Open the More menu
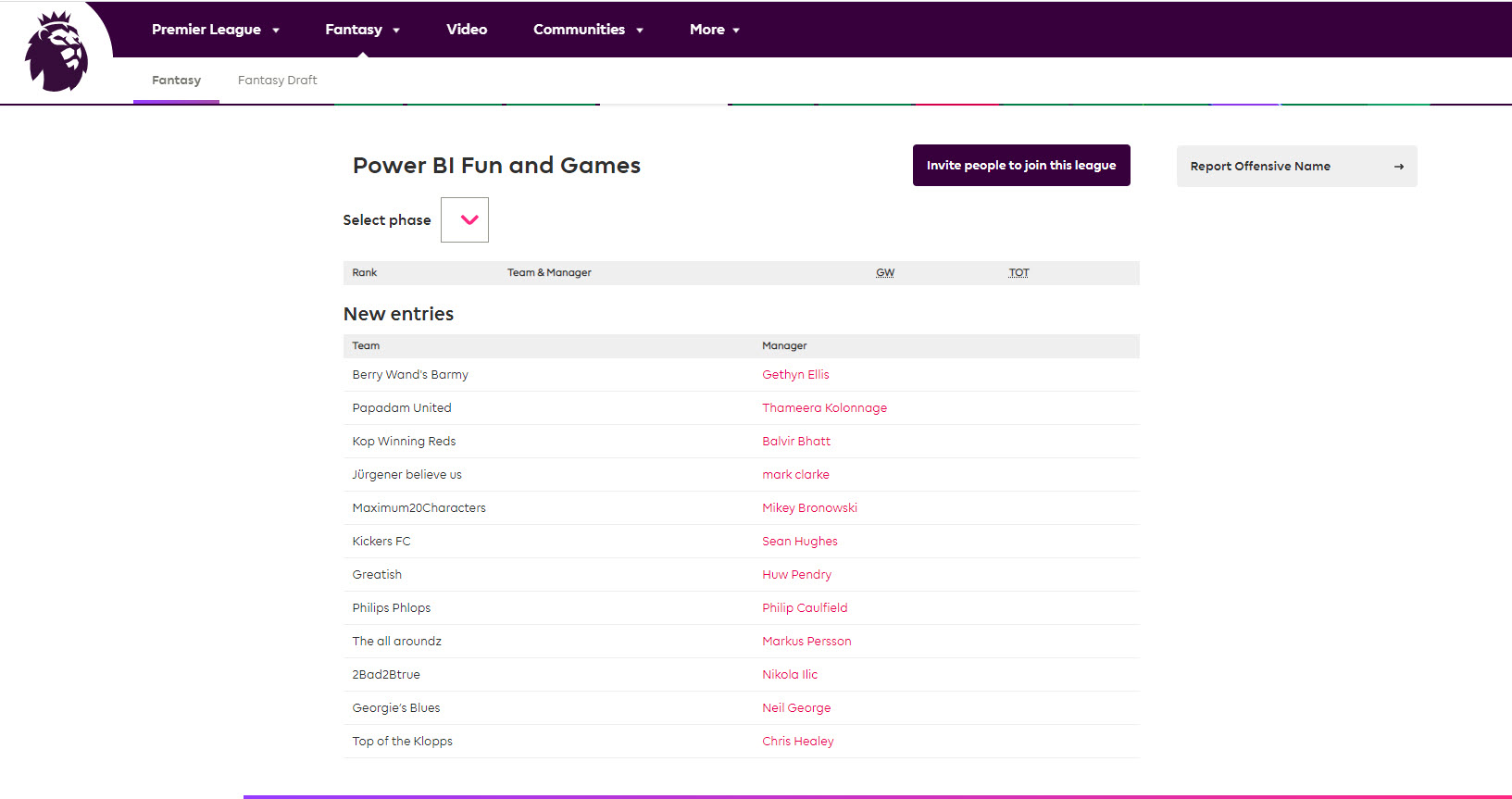This screenshot has width=1512, height=799. (716, 30)
